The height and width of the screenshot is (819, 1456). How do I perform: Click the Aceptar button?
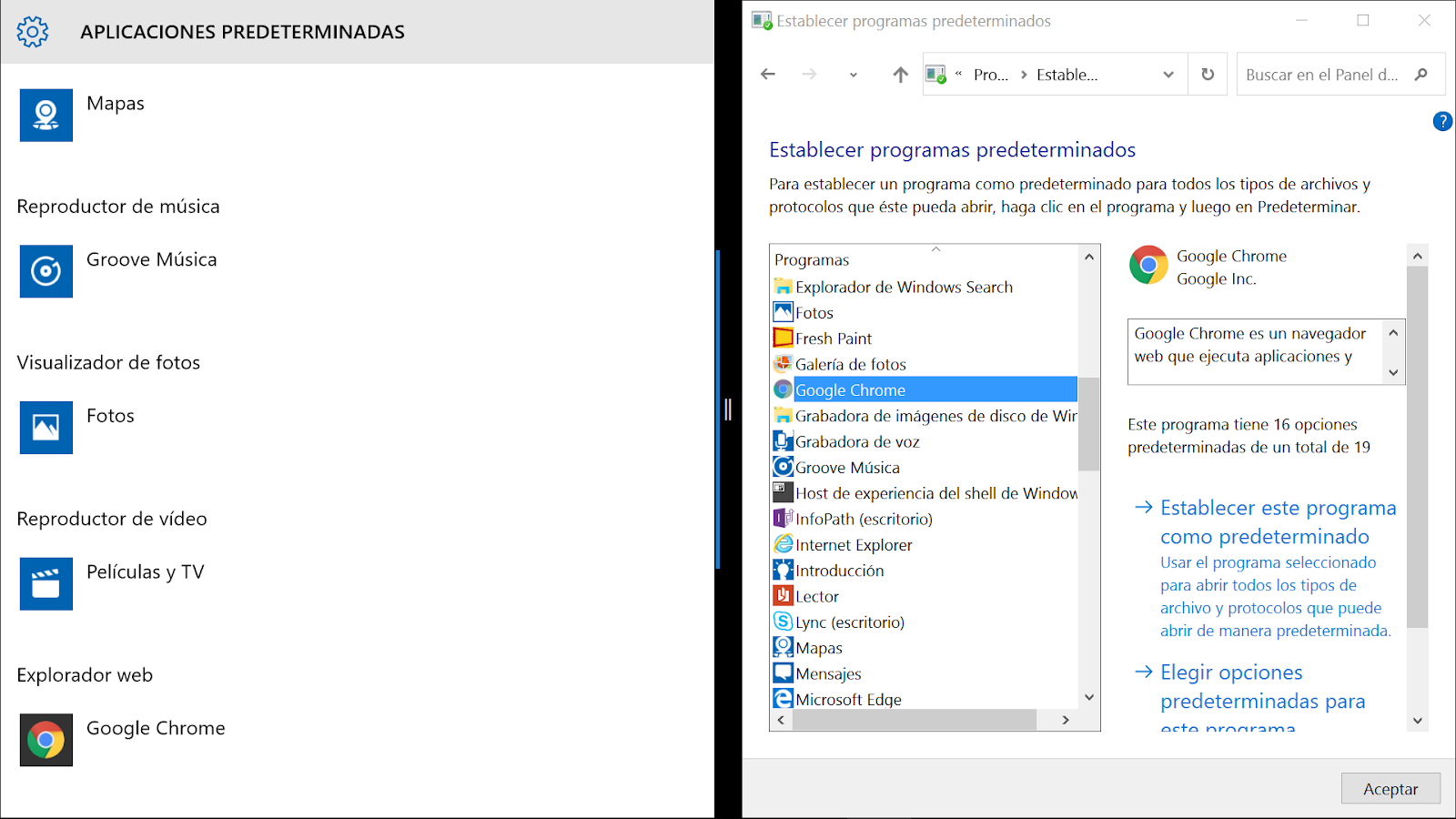coord(1390,789)
